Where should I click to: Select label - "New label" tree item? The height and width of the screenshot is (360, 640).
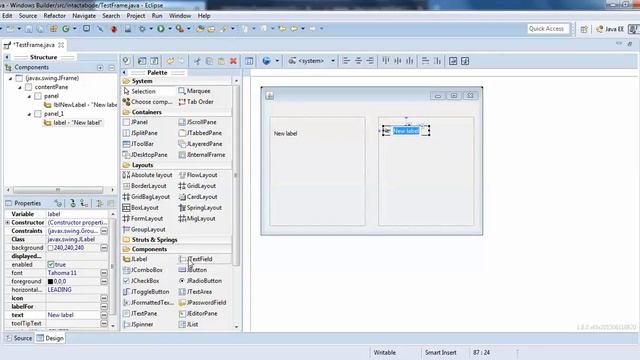pyautogui.click(x=73, y=123)
